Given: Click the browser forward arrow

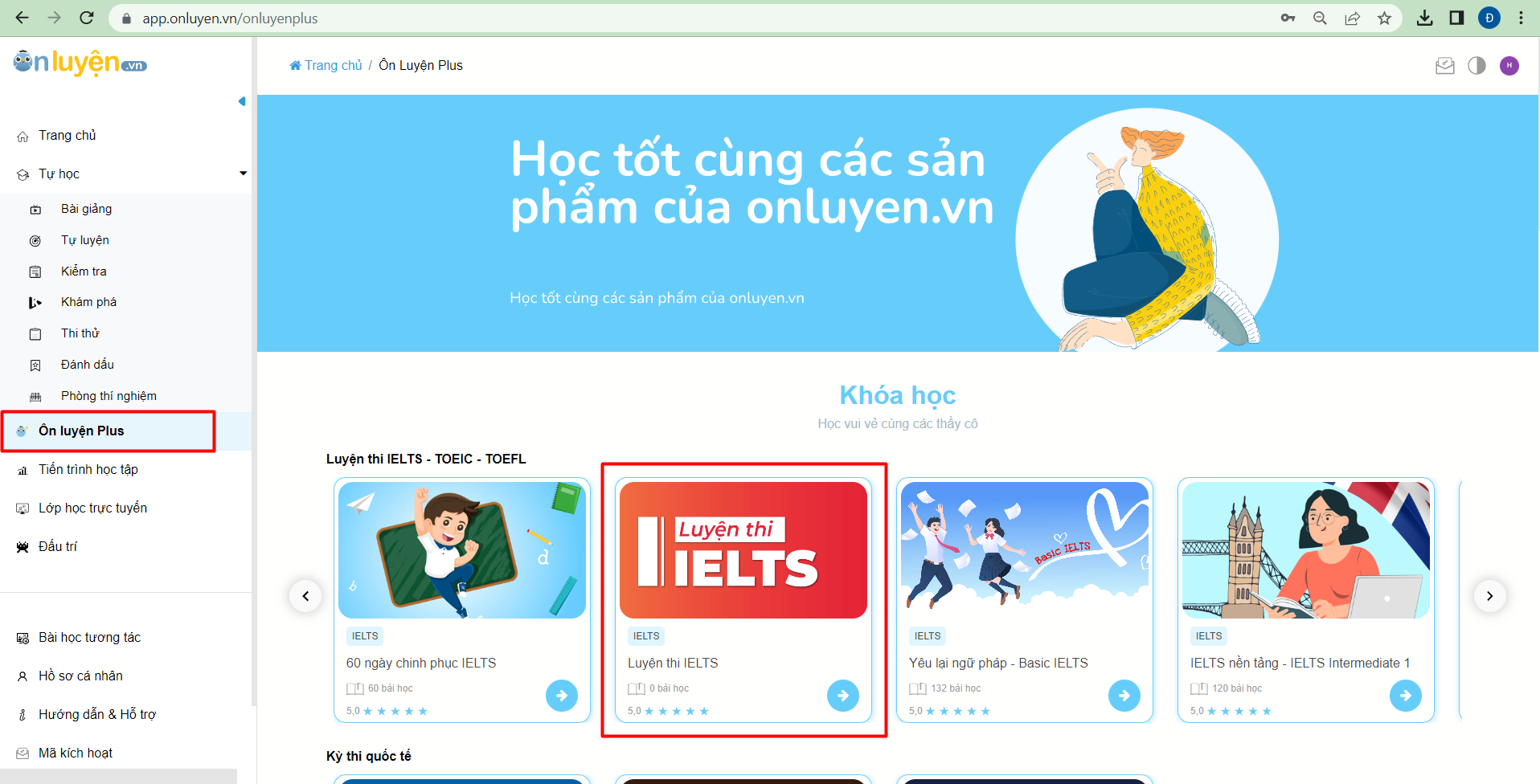Looking at the screenshot, I should (x=55, y=18).
